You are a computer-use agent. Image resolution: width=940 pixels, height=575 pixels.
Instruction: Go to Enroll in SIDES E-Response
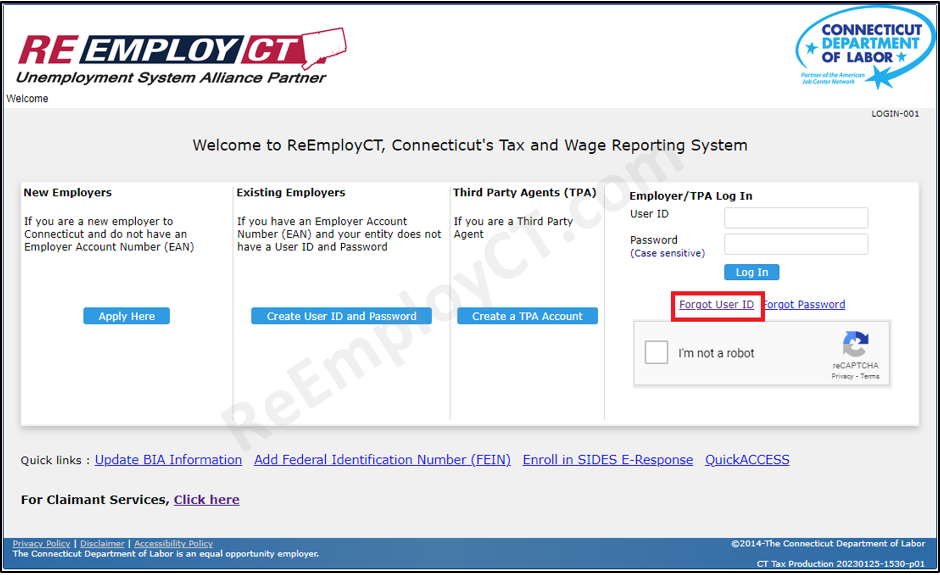click(608, 460)
